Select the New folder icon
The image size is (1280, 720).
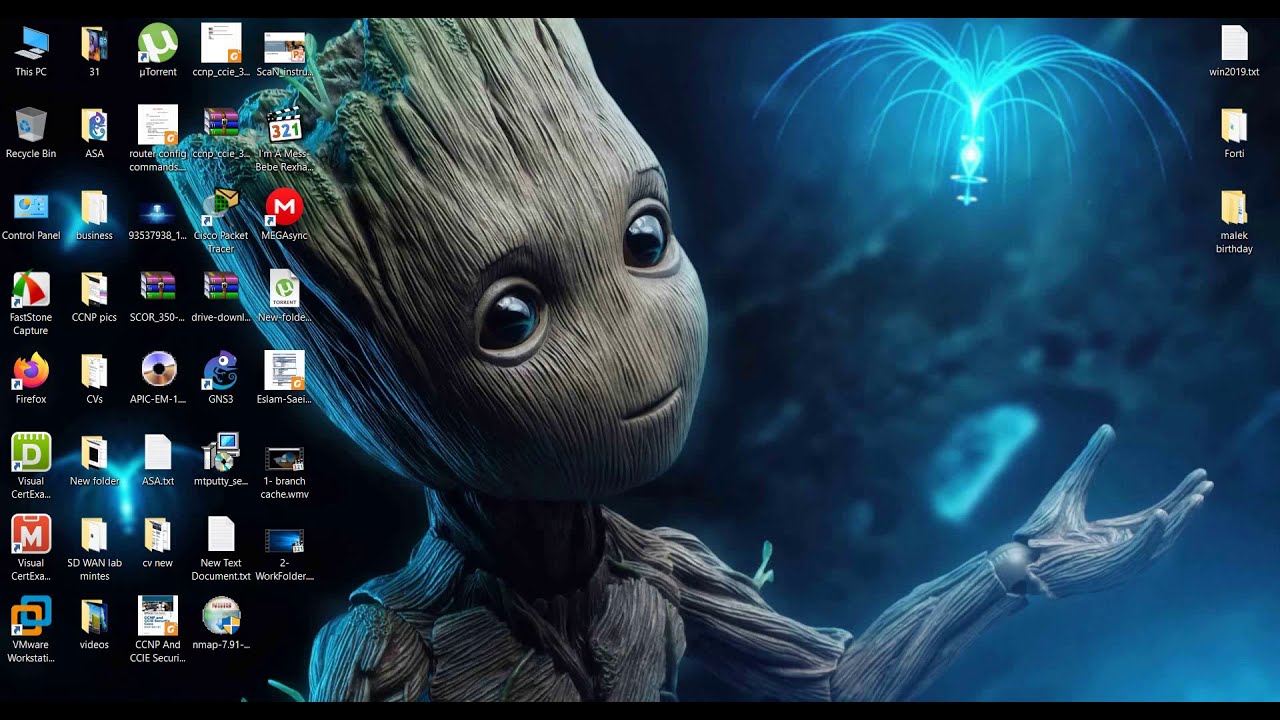[x=94, y=454]
